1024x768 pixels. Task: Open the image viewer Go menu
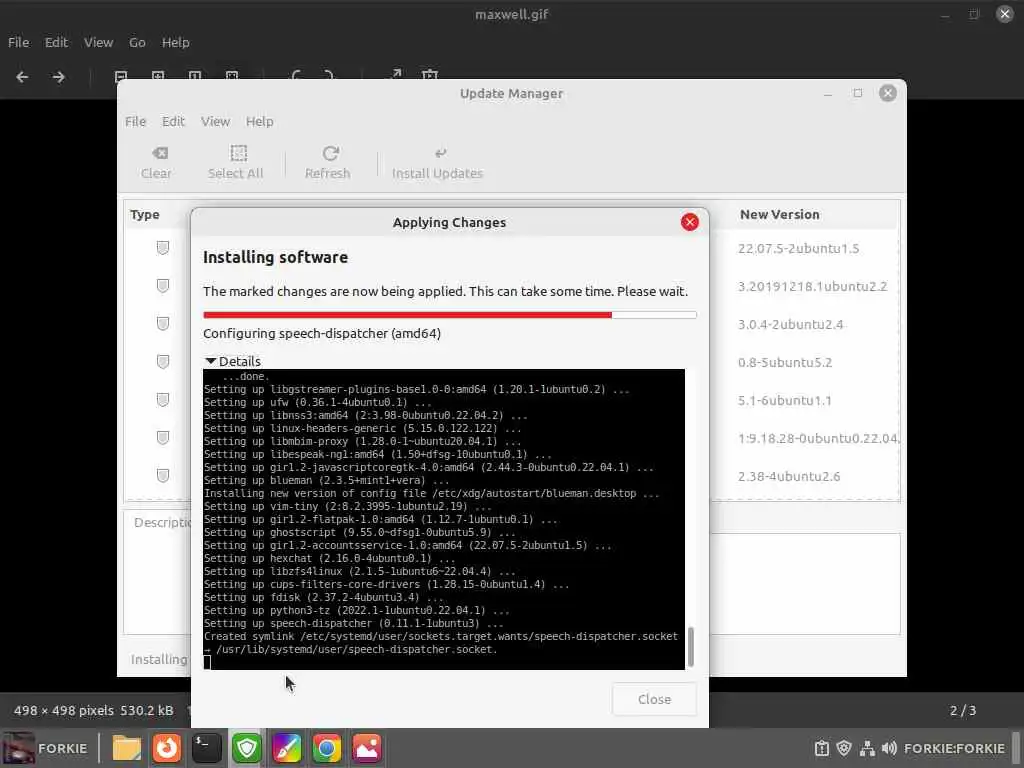tap(137, 42)
